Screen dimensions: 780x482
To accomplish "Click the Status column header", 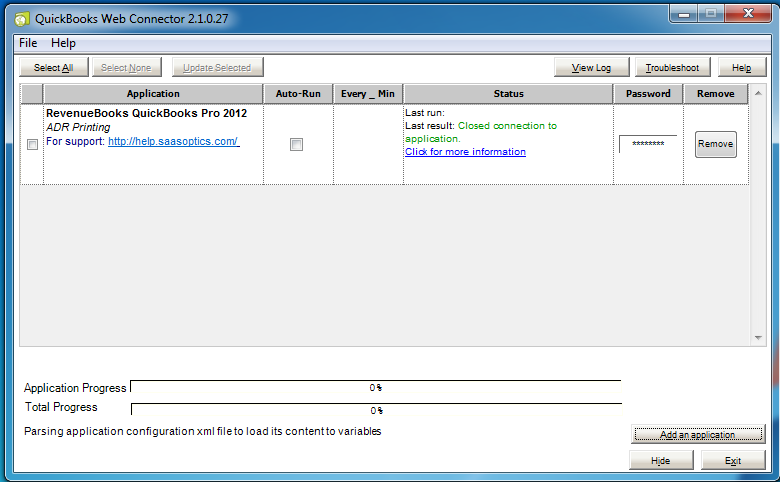I will (x=508, y=94).
